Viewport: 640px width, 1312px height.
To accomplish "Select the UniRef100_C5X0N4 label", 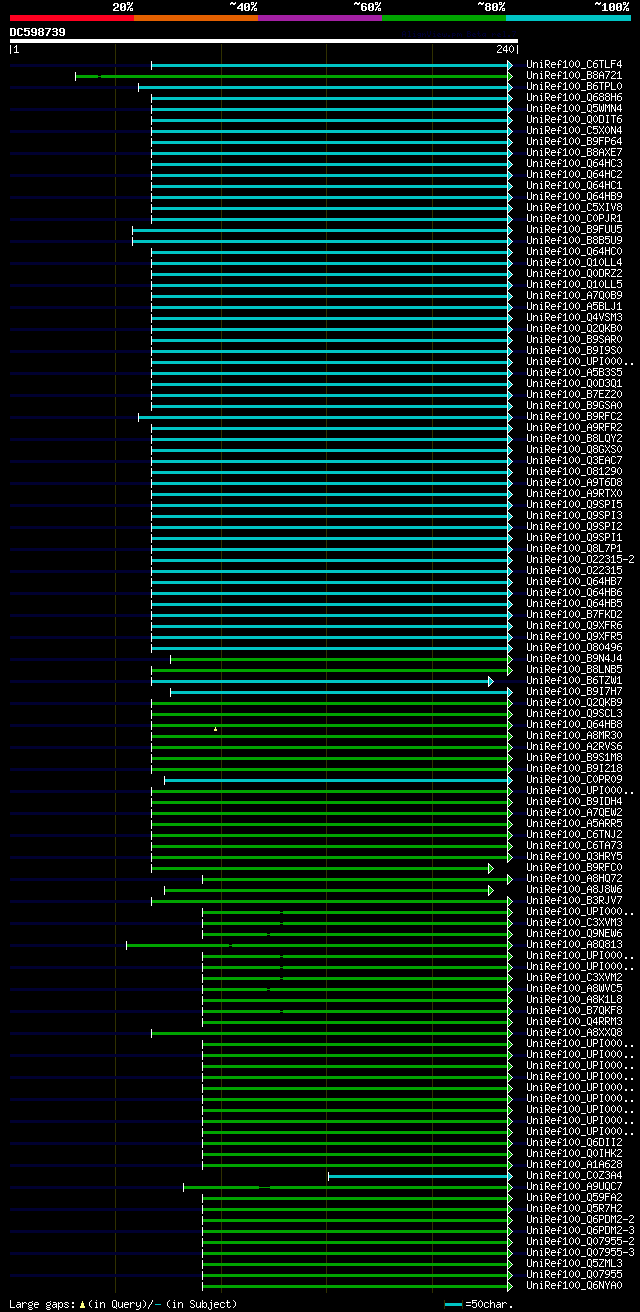I will [574, 131].
